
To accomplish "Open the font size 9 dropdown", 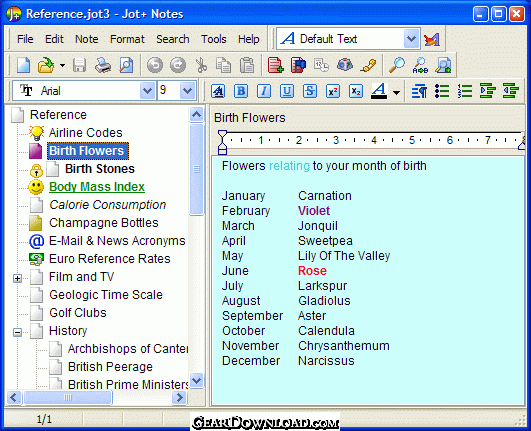I will (x=187, y=90).
